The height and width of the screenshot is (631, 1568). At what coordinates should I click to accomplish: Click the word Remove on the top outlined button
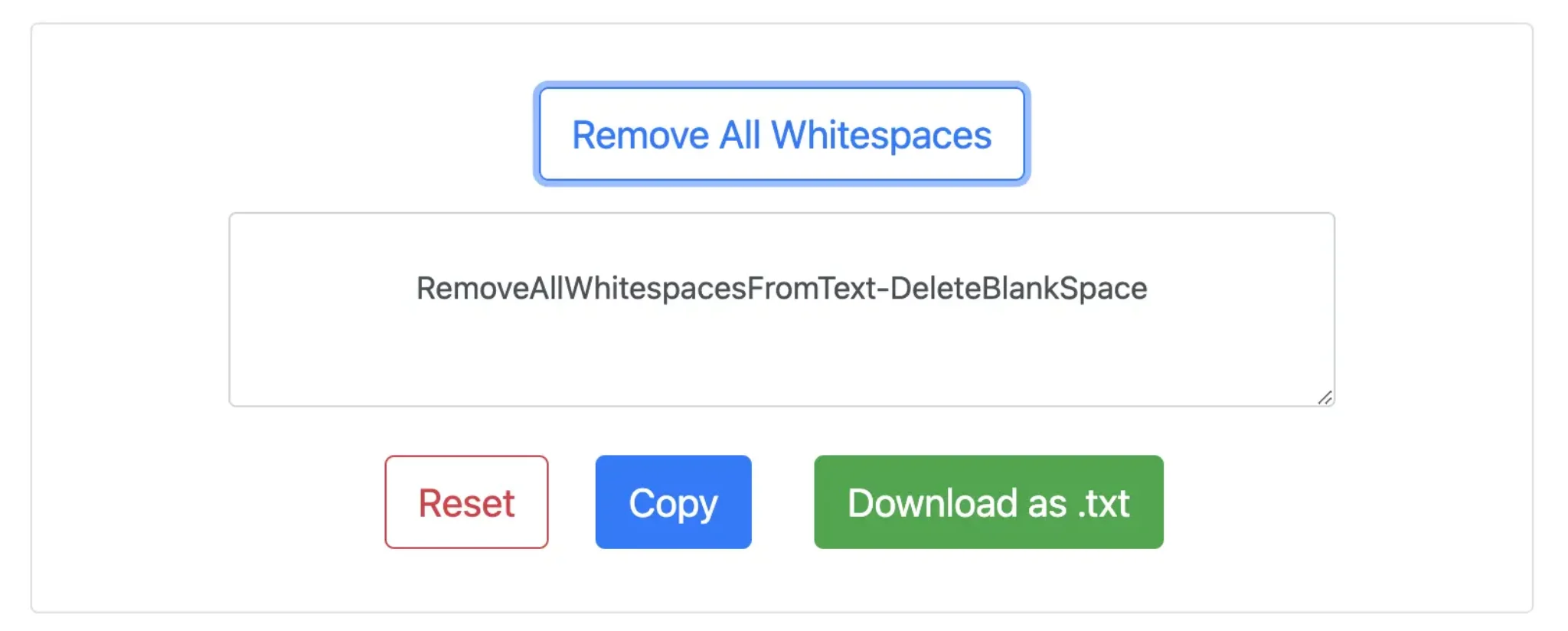[x=640, y=136]
